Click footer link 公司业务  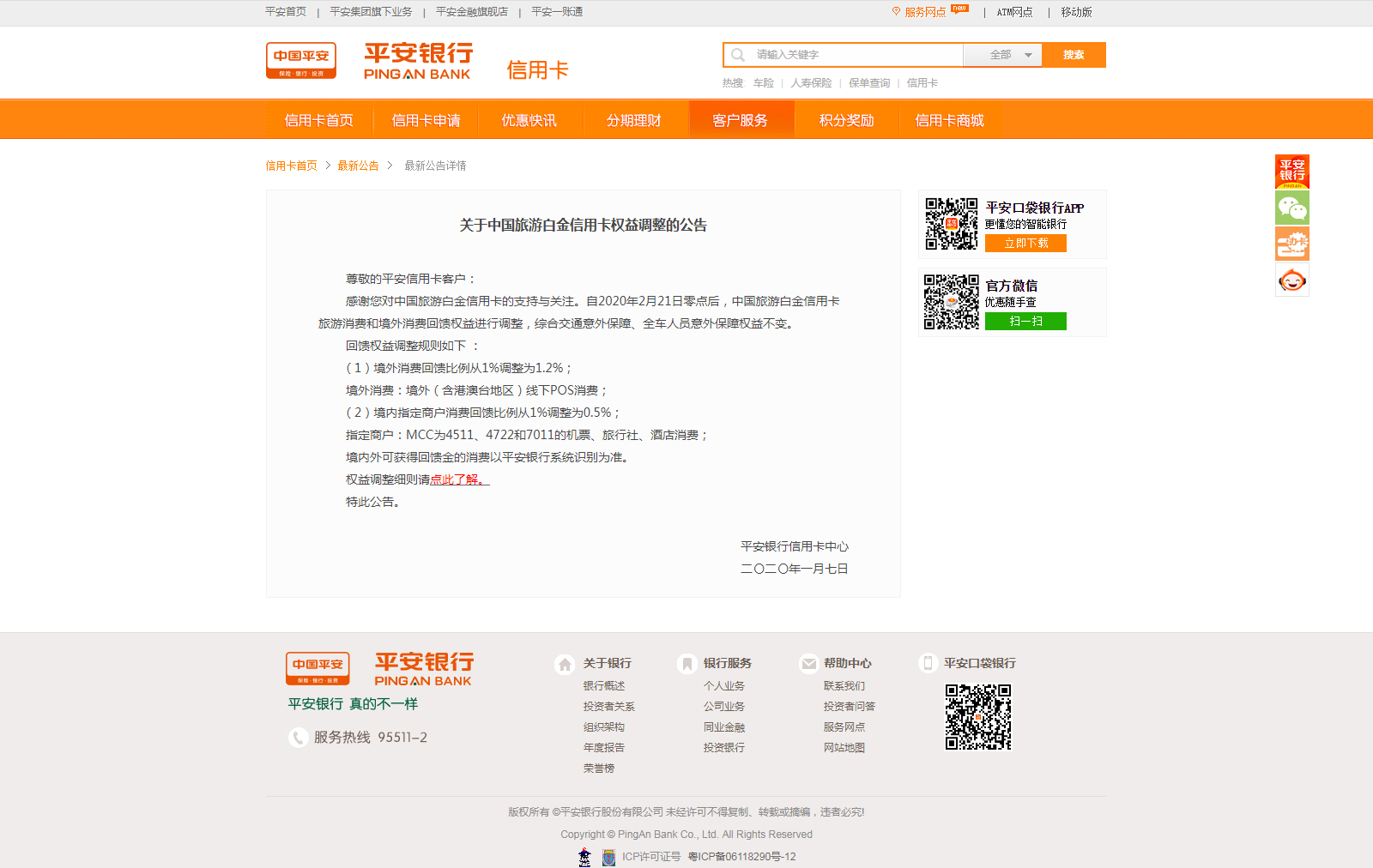724,707
